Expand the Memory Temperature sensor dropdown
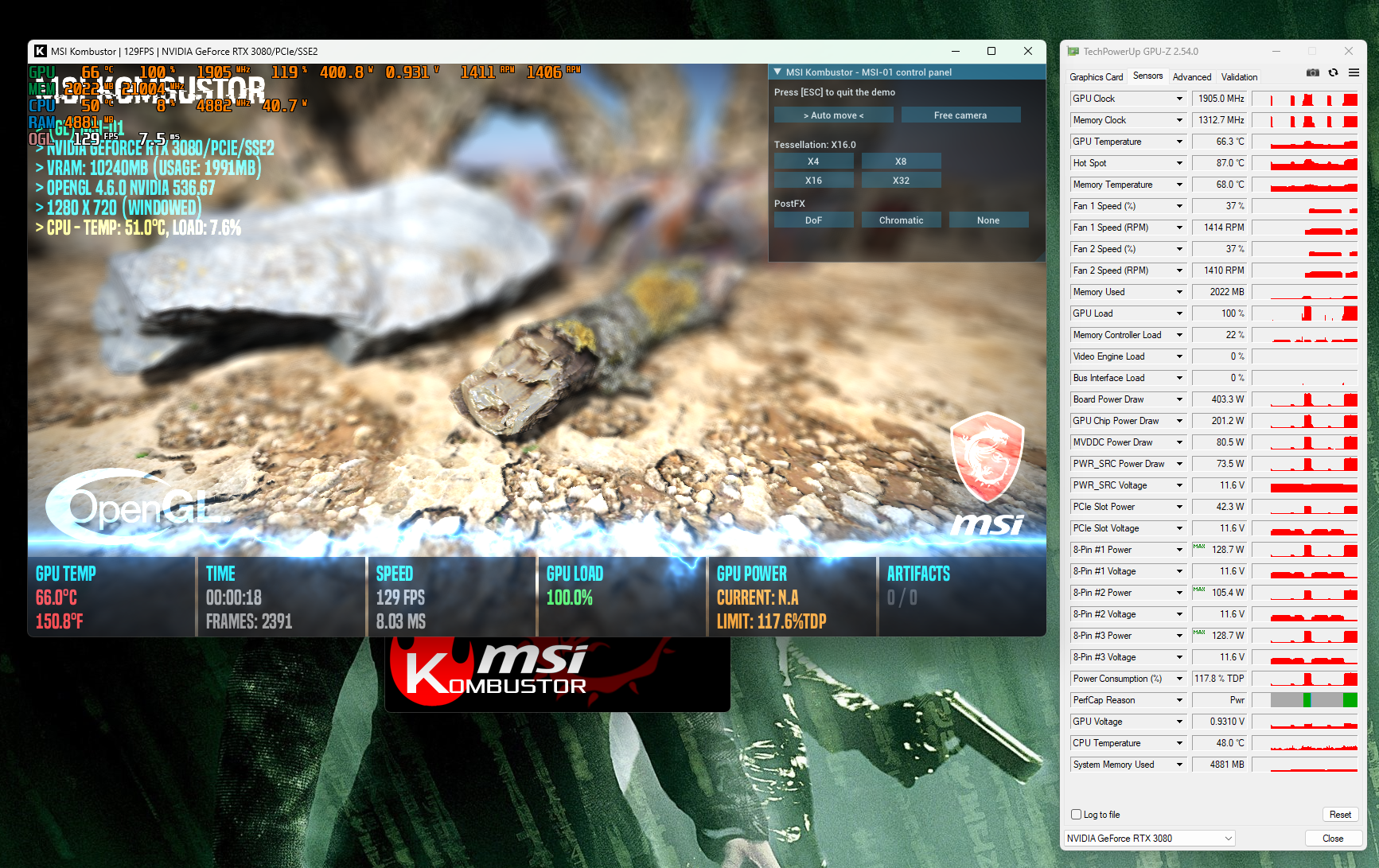 pos(1179,185)
